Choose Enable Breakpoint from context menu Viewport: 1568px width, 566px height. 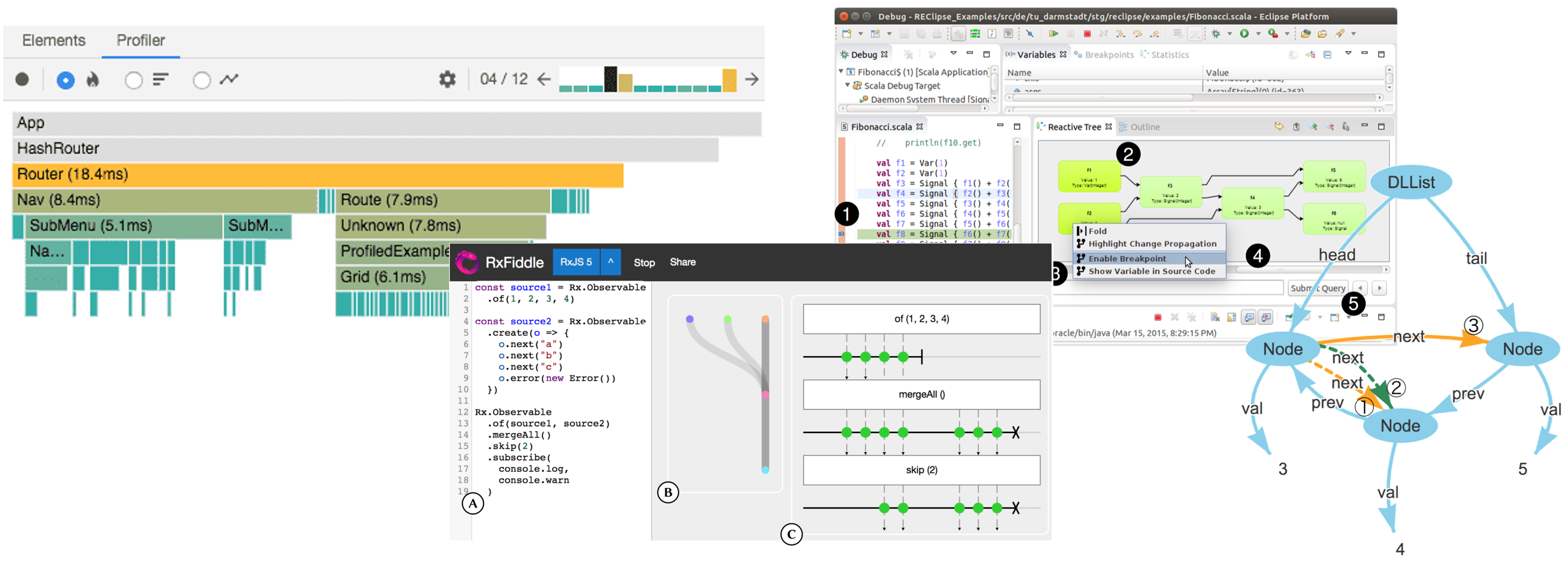tap(1127, 258)
